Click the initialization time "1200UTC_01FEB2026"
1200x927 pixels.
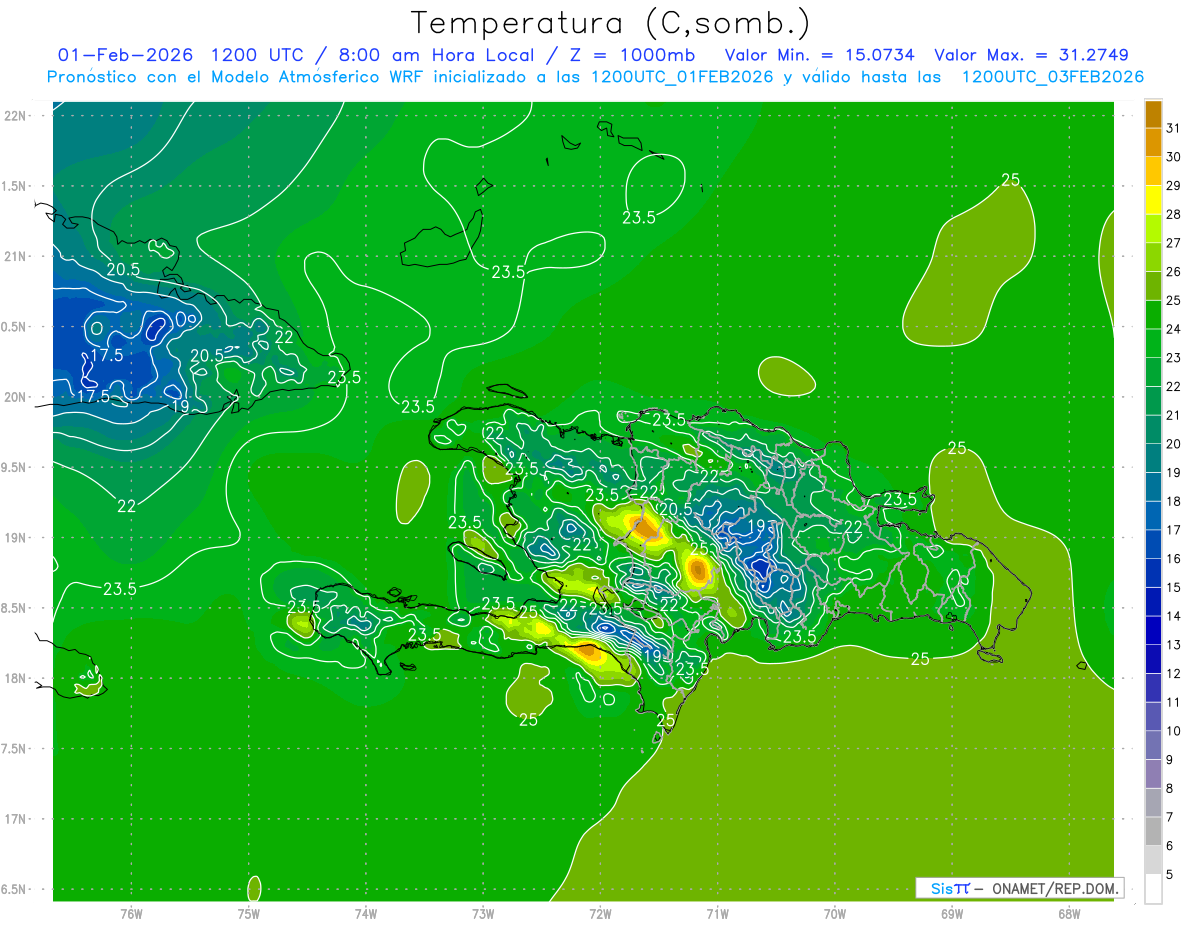point(682,77)
